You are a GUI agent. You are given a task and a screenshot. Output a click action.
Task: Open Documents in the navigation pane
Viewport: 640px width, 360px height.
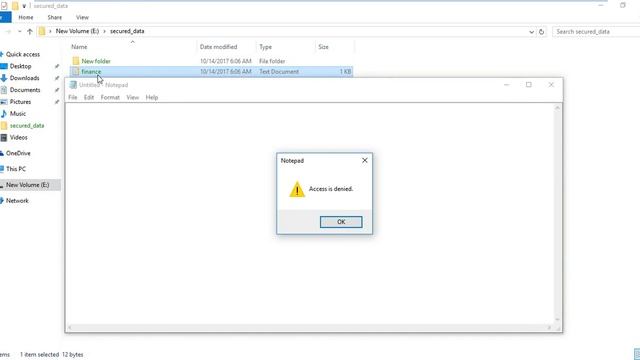[25, 90]
